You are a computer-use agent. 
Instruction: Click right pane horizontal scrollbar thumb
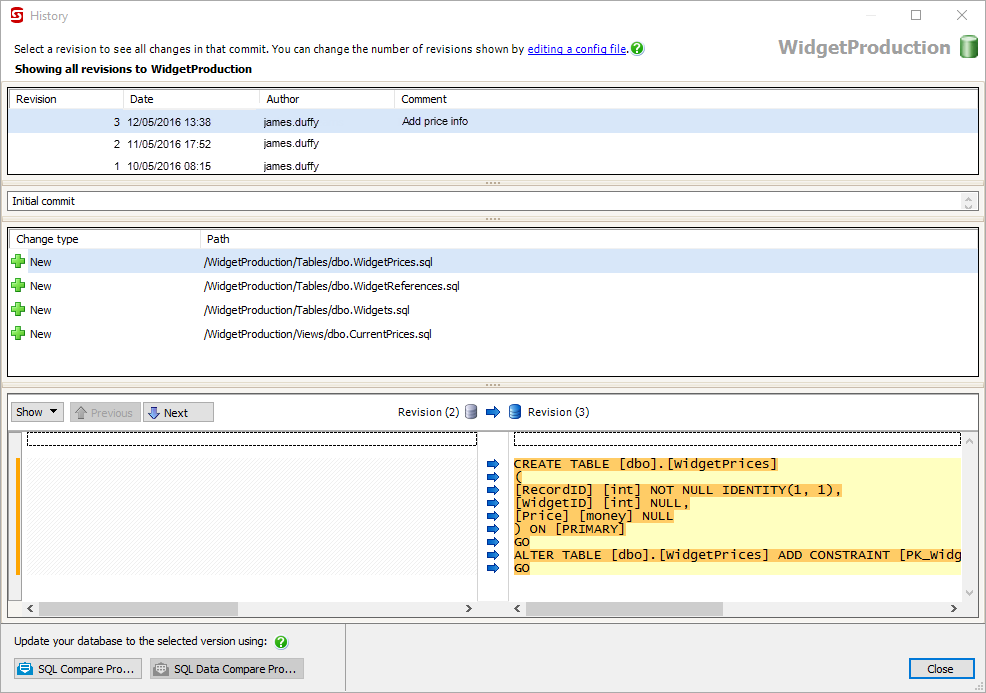[623, 609]
